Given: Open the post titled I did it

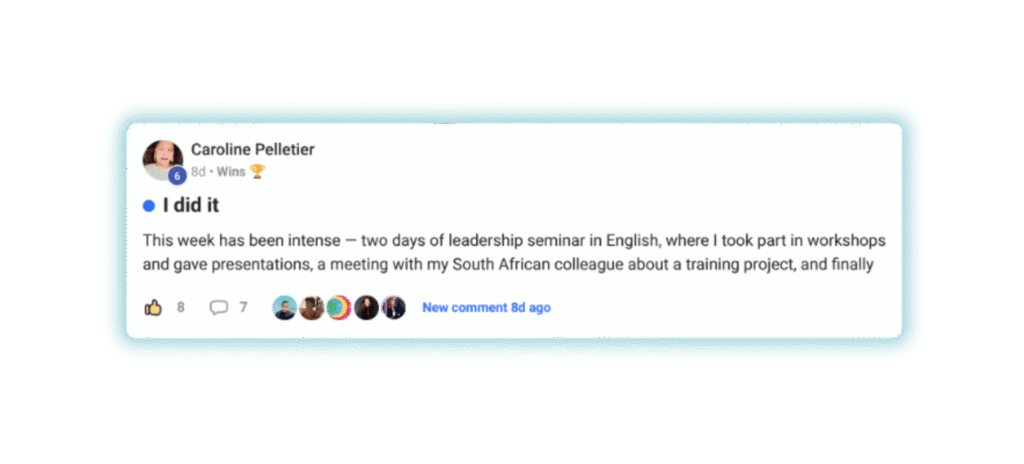Looking at the screenshot, I should (190, 206).
